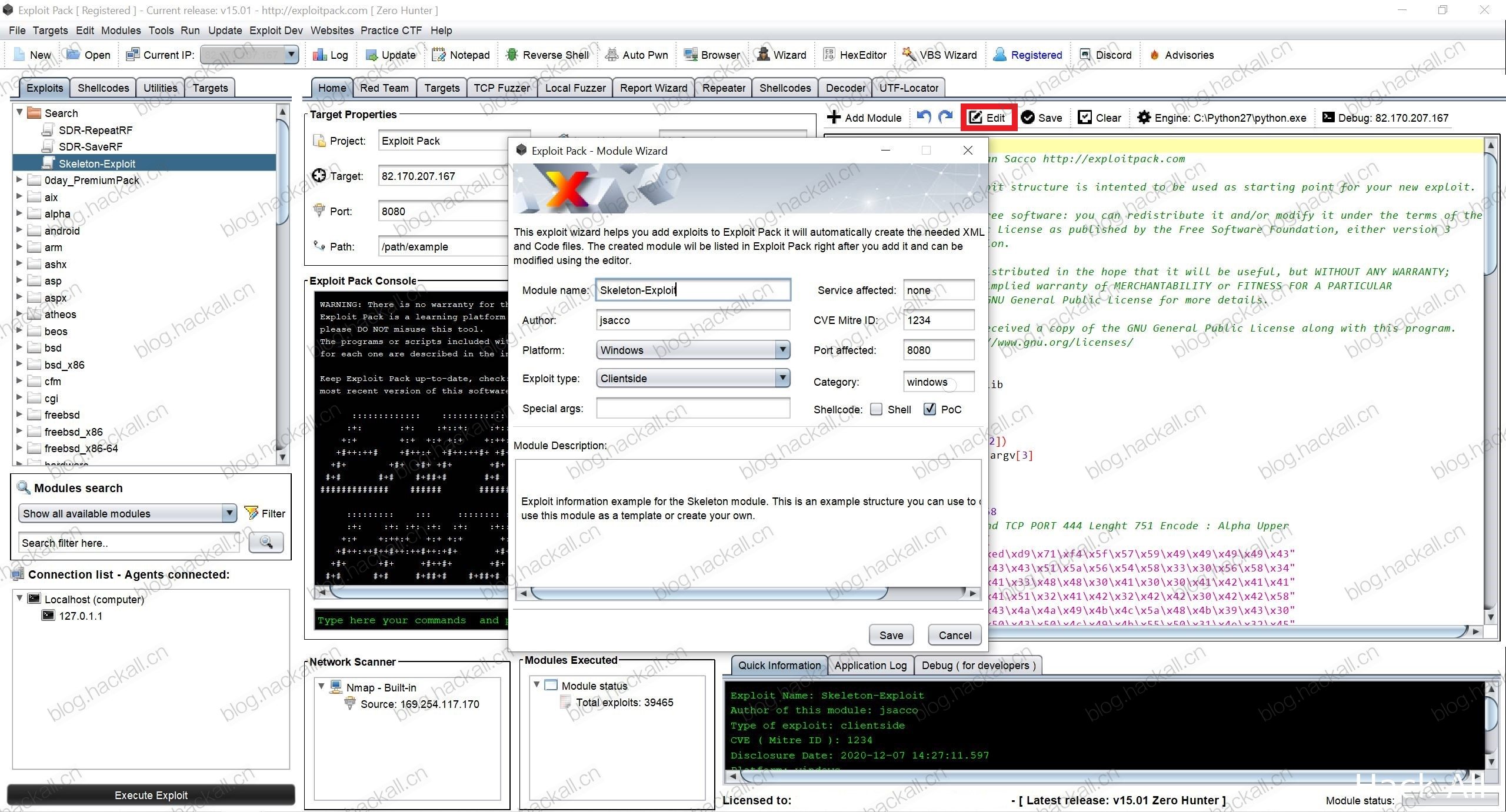Select the 127.0.1.1 agent entry
1506x812 pixels.
click(x=73, y=616)
